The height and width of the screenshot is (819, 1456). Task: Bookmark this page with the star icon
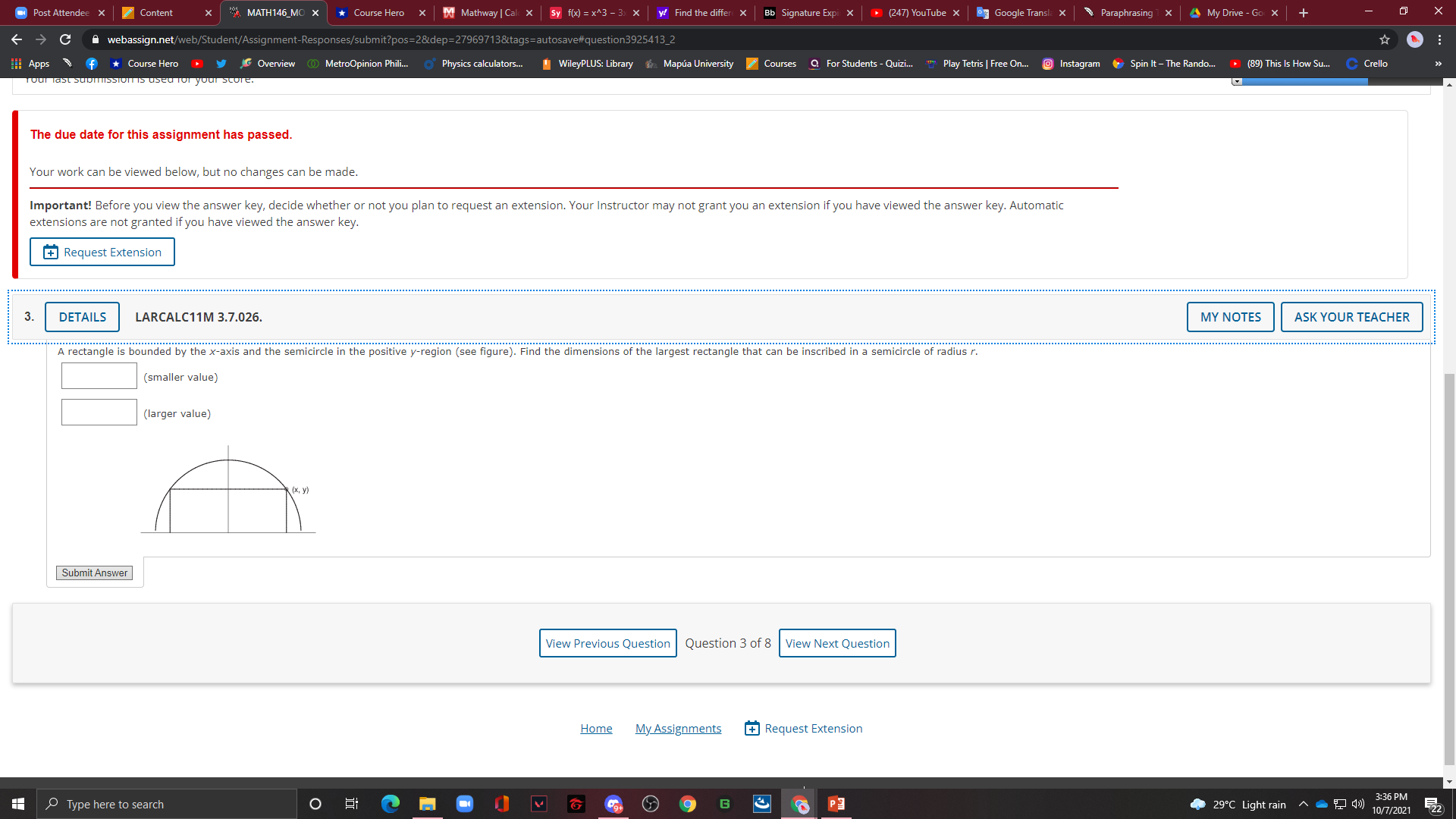click(x=1384, y=39)
